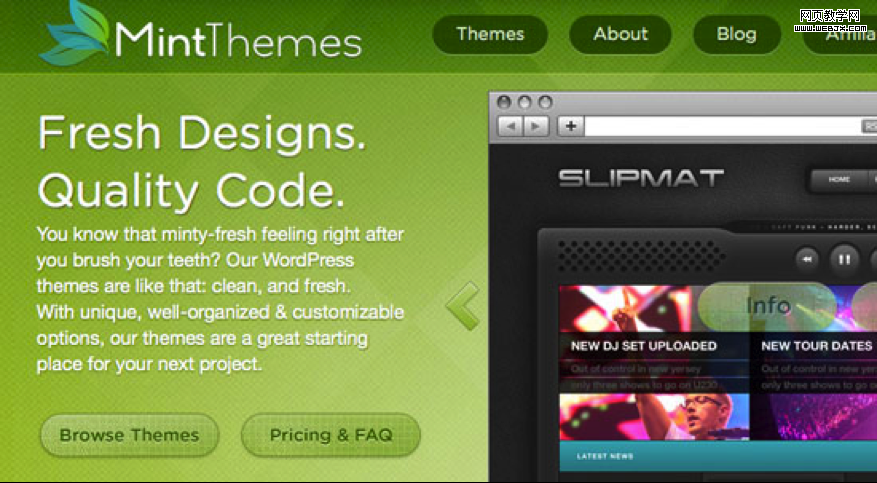Pause playback on the Slipmat player
Screen dimensions: 877x483
(844, 259)
